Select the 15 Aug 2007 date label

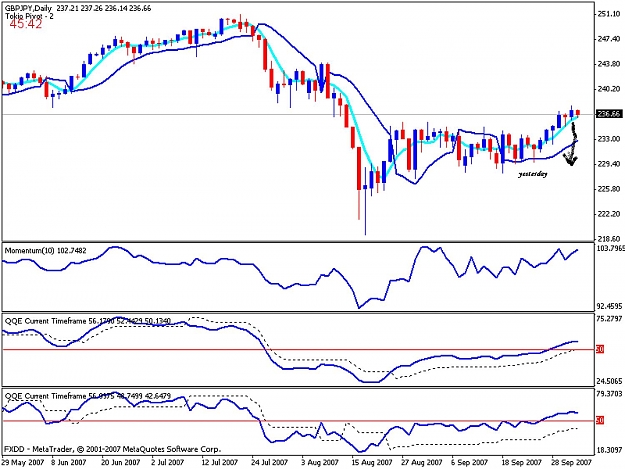[372, 462]
